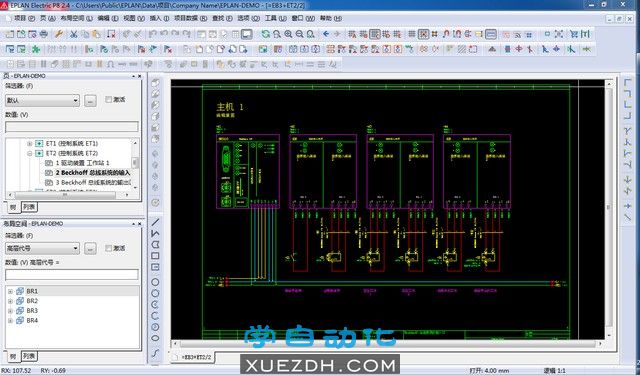Open the 项目数据 menu
640x375 pixels.
tap(191, 18)
